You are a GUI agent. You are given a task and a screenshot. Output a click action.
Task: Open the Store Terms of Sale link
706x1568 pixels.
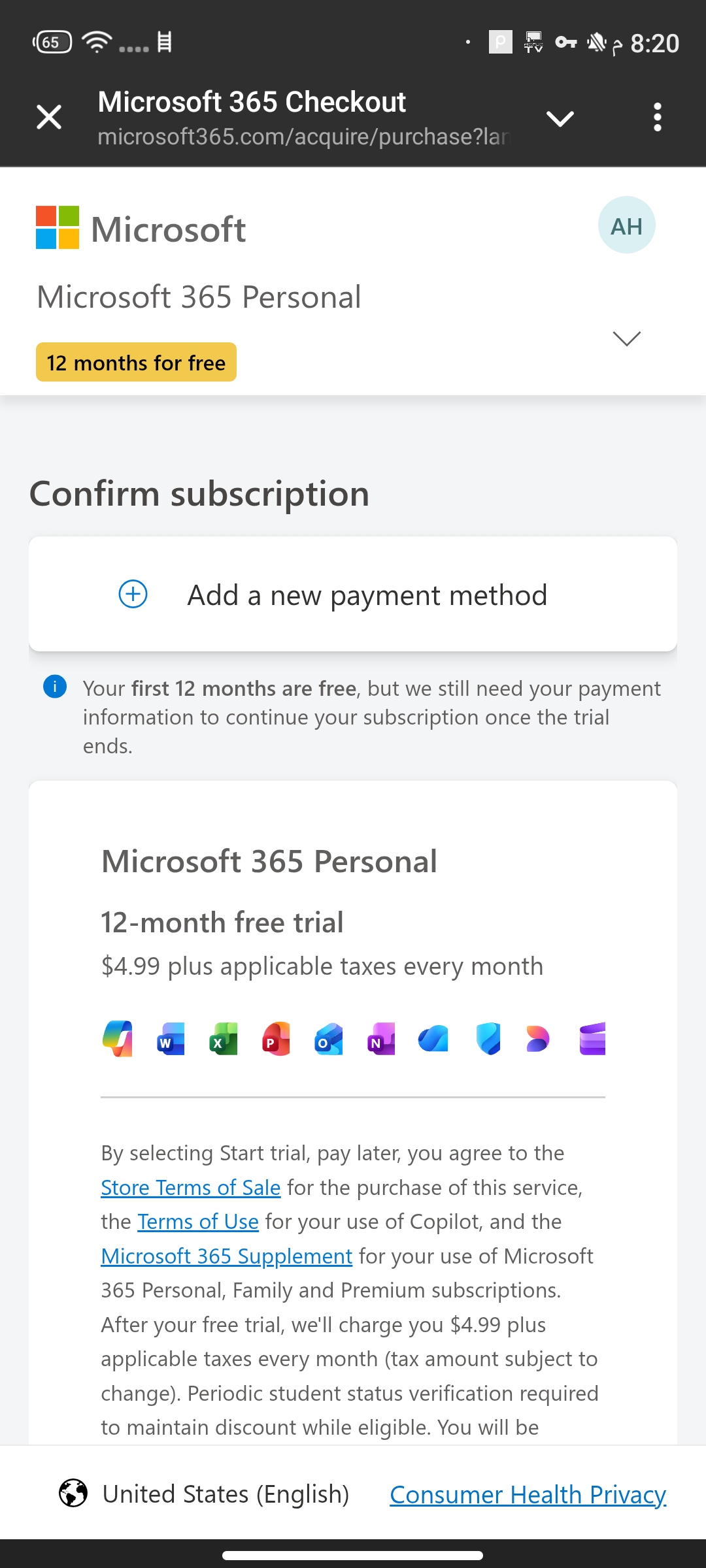[x=190, y=1187]
